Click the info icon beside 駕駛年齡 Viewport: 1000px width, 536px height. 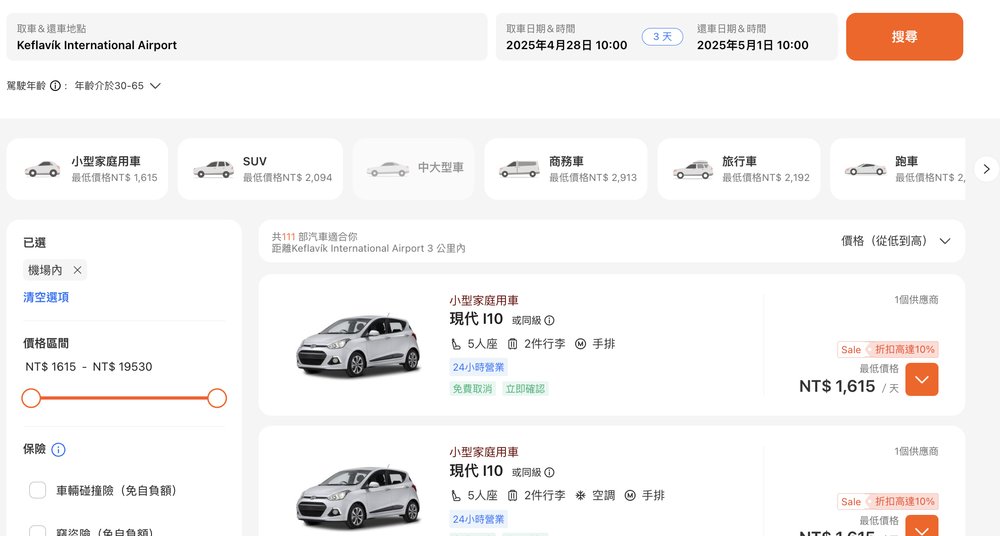point(56,86)
